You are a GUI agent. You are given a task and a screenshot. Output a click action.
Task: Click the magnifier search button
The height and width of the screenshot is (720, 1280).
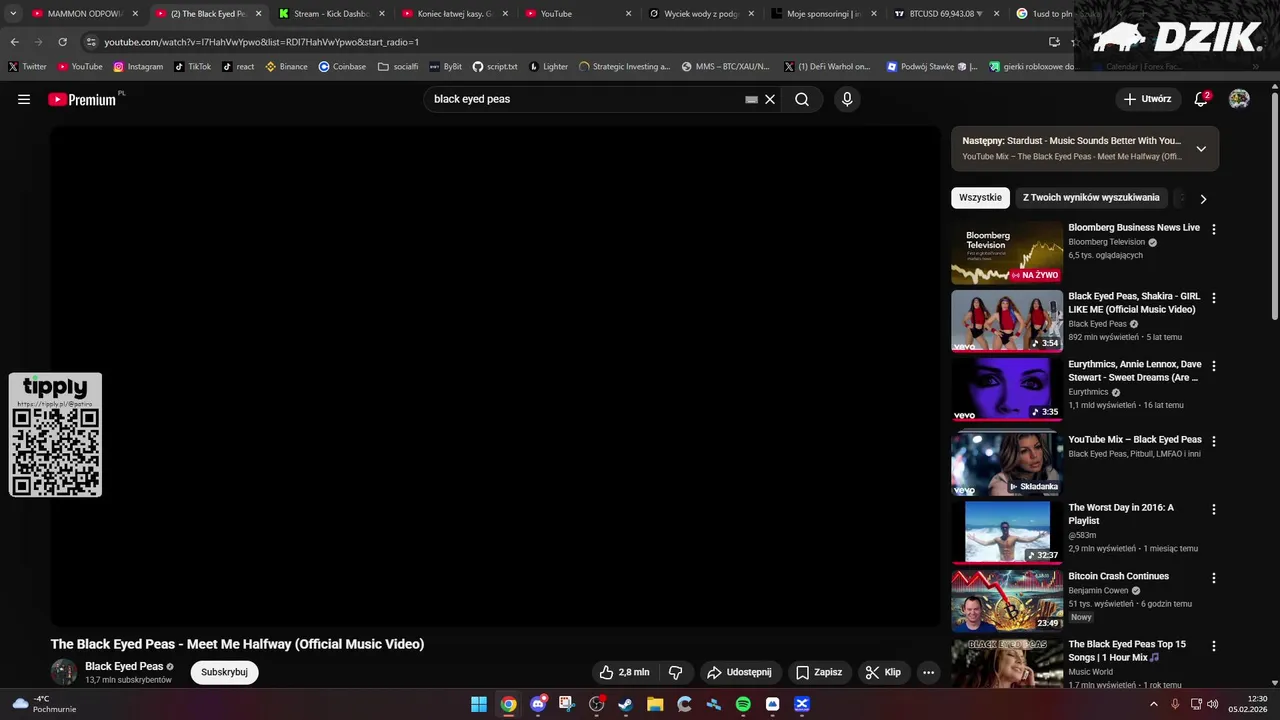(x=802, y=99)
